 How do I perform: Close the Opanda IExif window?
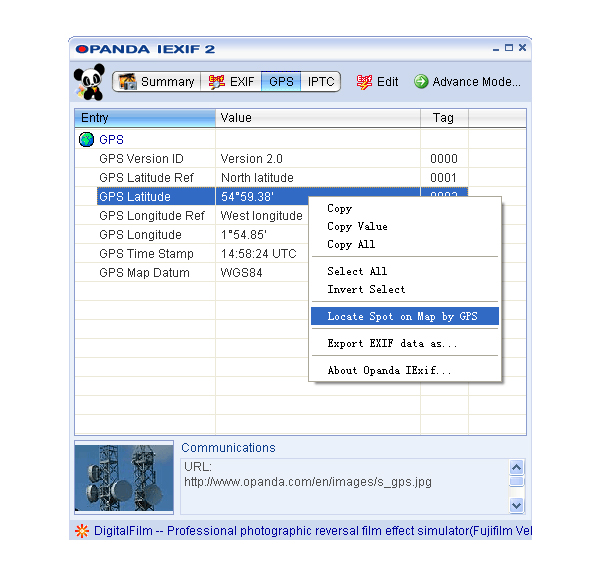pos(522,47)
